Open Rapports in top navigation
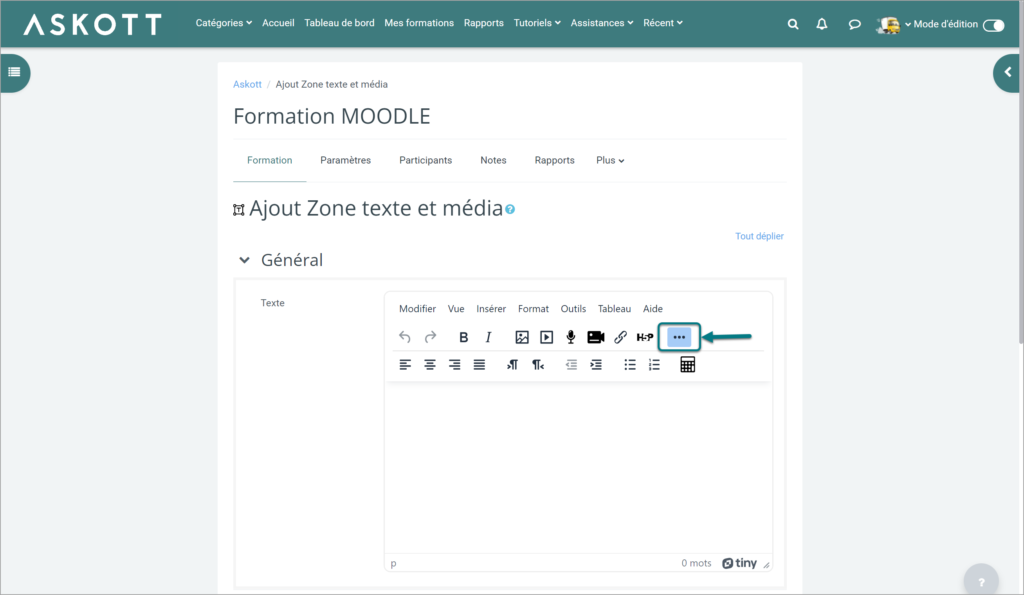1024x595 pixels. [484, 23]
